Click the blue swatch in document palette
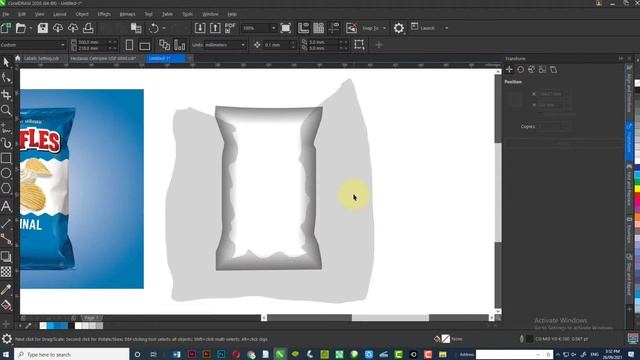 click(x=58, y=325)
